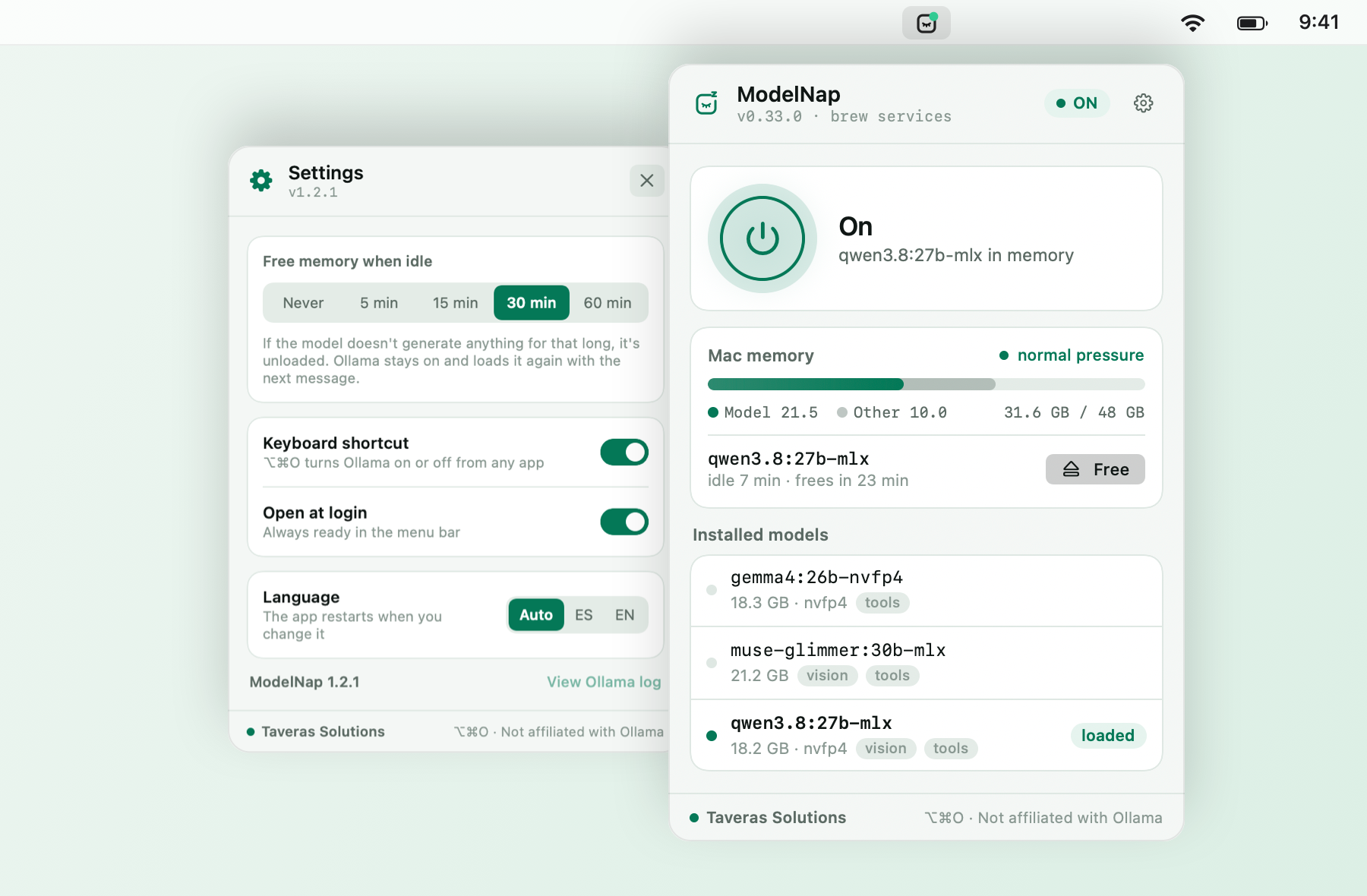Viewport: 1367px width, 896px height.
Task: Click "idle 7 min · frees in 23 min" text
Action: [808, 481]
